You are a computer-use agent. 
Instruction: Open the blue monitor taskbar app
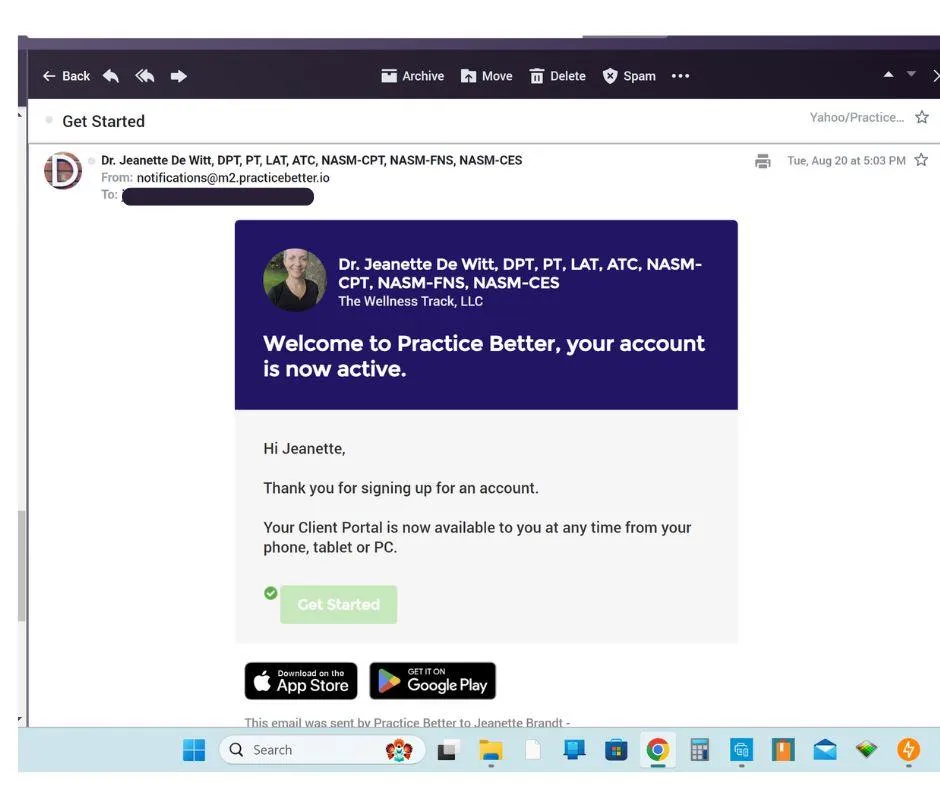(574, 750)
